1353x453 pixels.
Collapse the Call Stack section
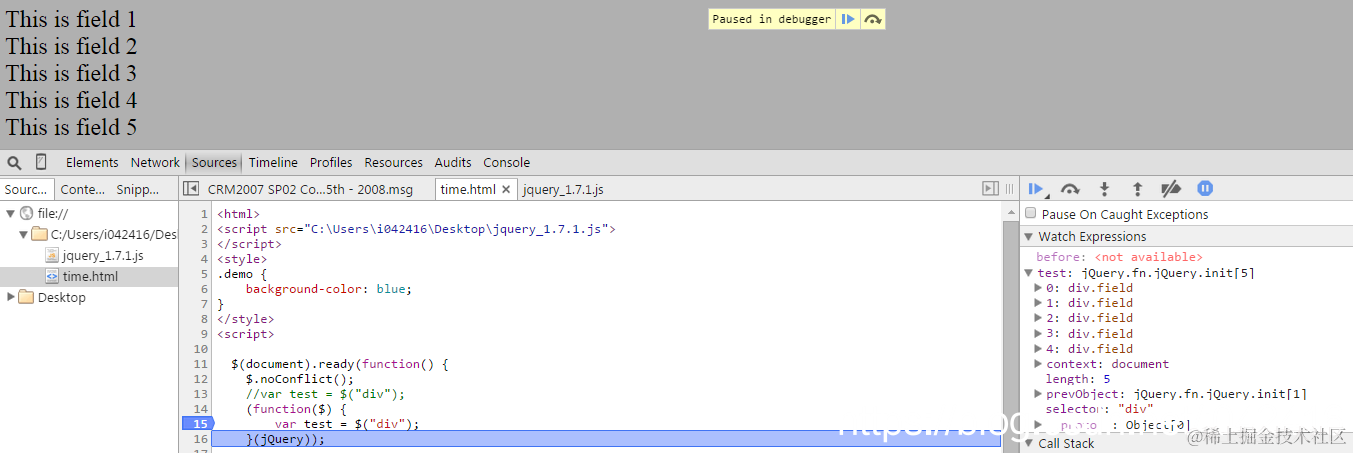(x=1029, y=443)
